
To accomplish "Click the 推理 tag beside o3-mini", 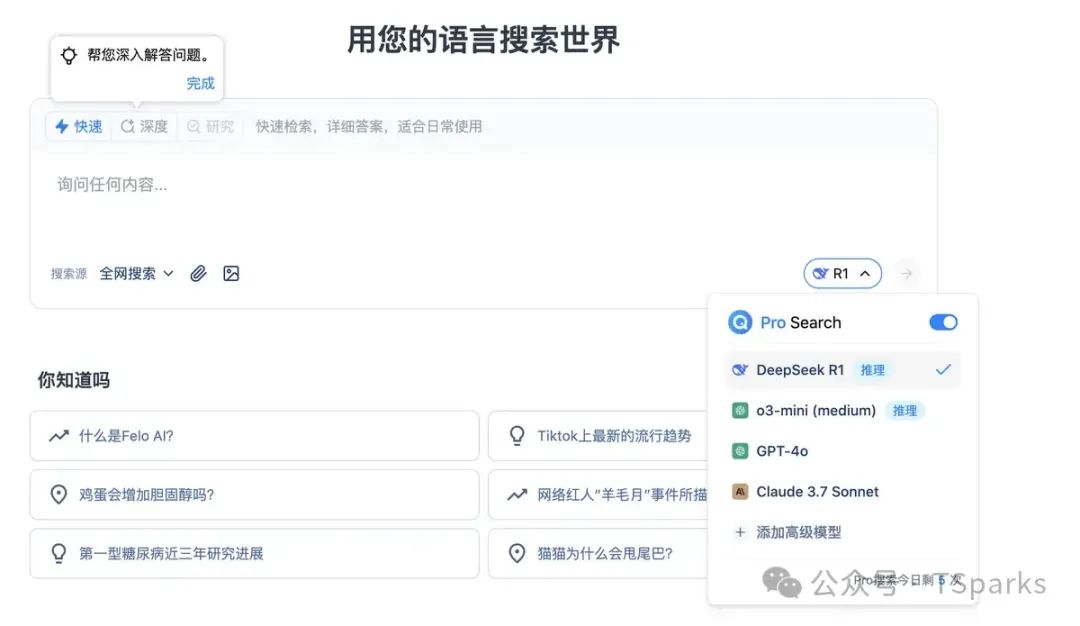I will click(904, 411).
